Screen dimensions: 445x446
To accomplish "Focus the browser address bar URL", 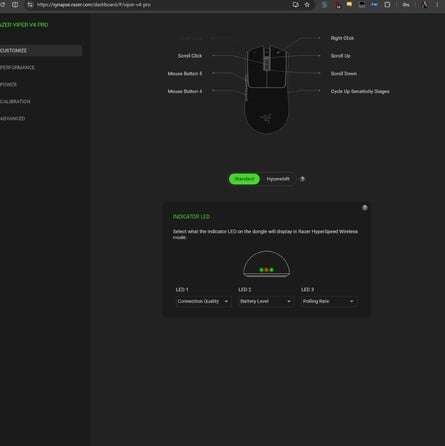I will coord(94,5).
